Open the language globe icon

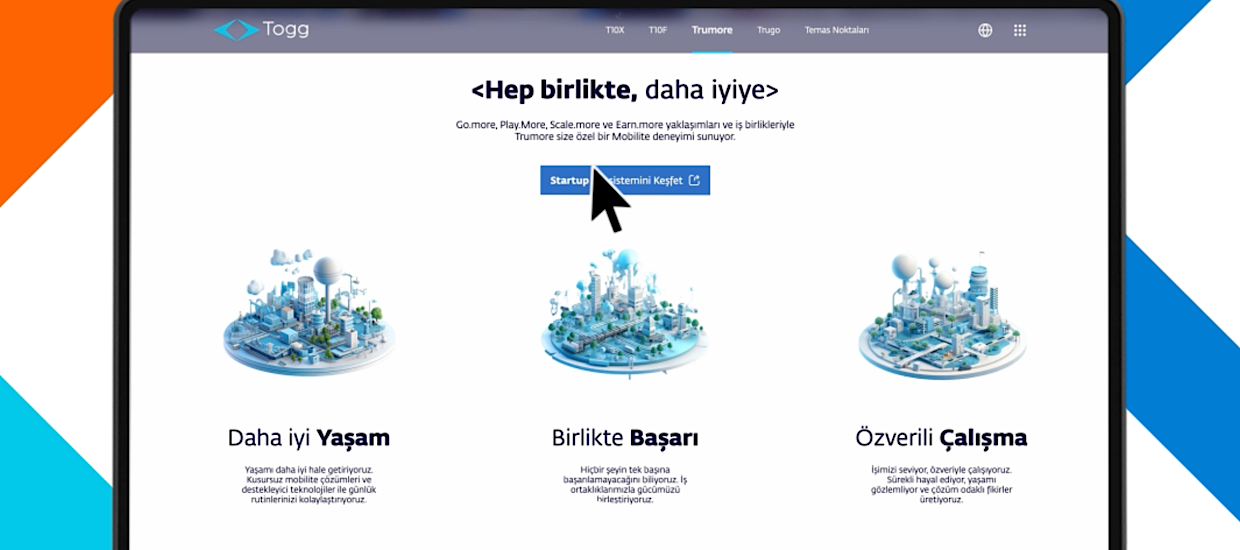pyautogui.click(x=985, y=30)
